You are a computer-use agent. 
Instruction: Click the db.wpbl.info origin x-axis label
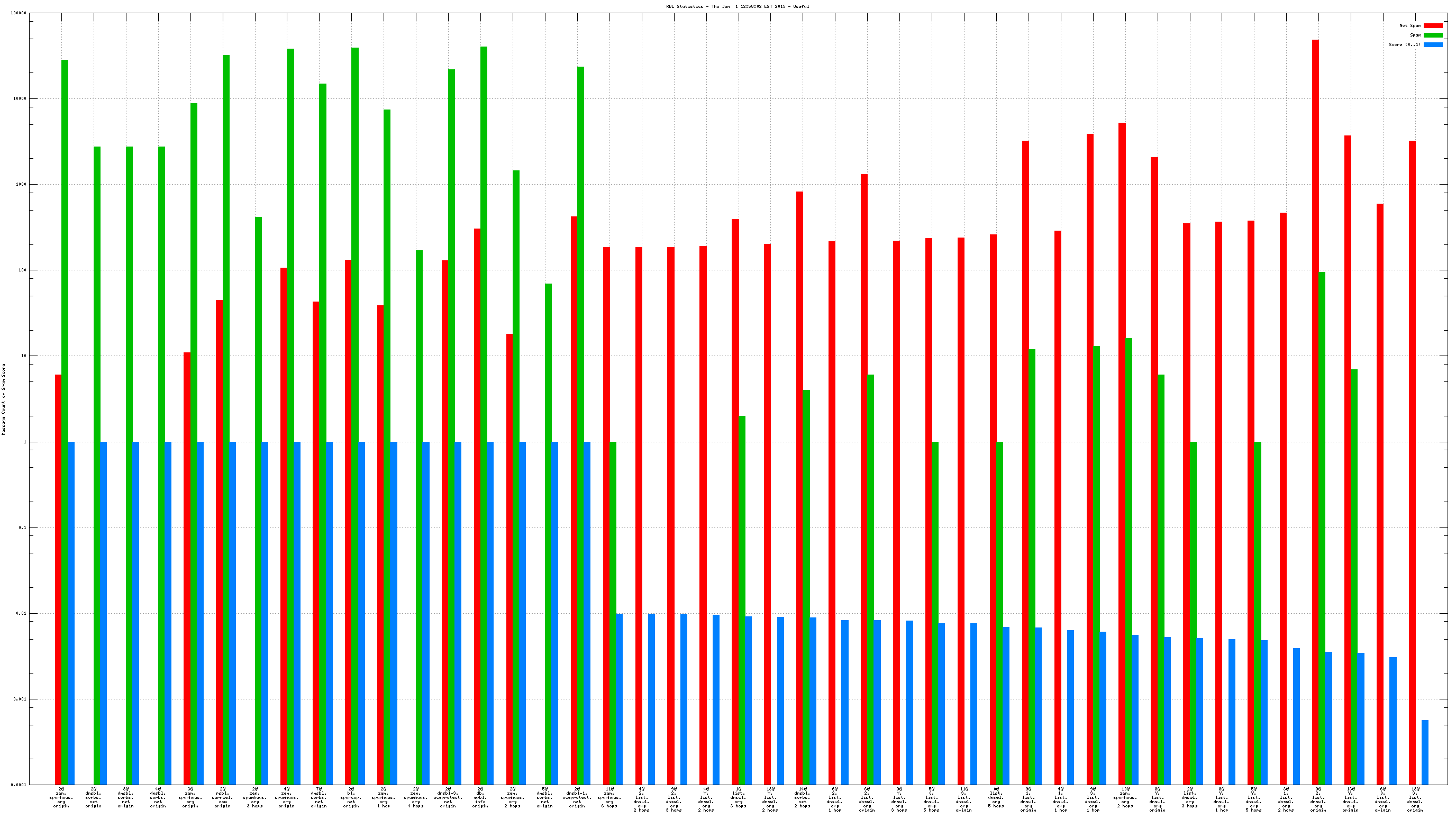480,797
